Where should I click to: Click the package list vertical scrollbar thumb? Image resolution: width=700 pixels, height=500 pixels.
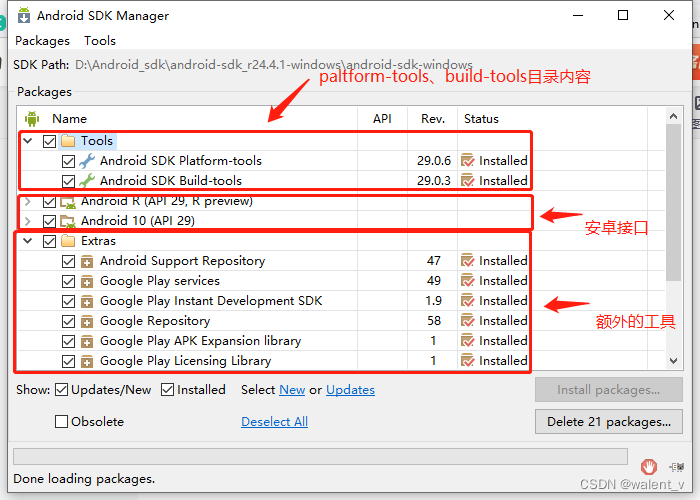(x=674, y=203)
